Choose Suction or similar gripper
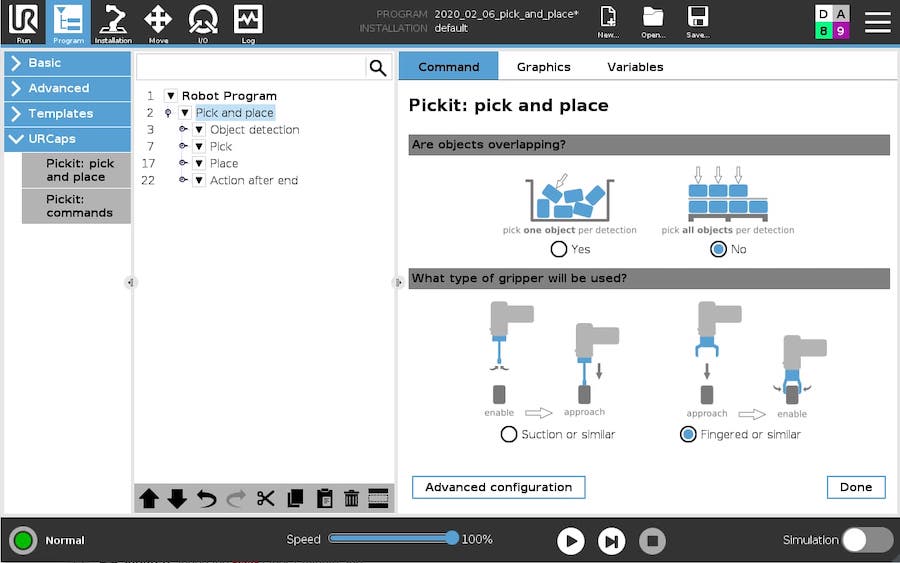This screenshot has height=563, width=900. (509, 434)
